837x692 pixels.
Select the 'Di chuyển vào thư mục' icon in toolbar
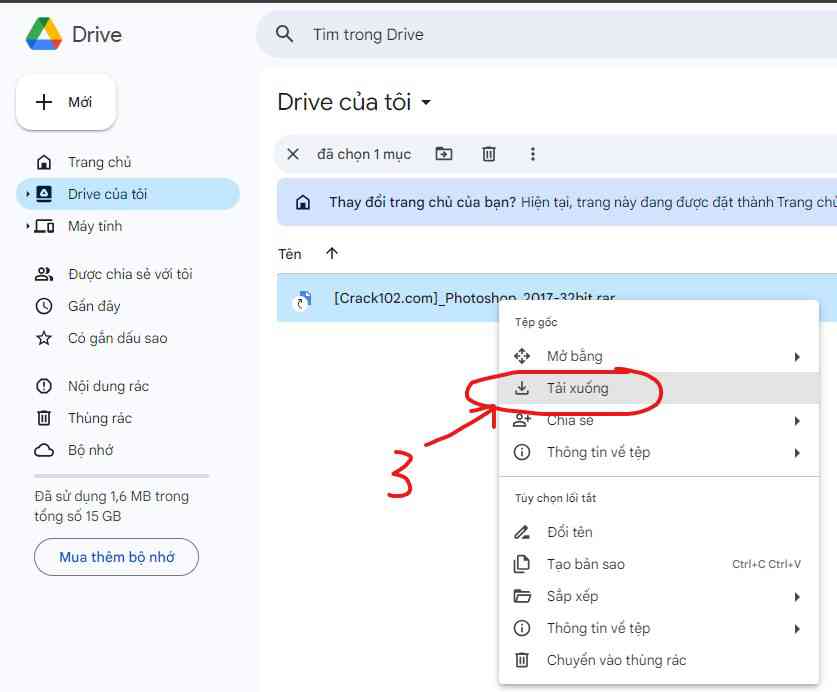coord(442,154)
